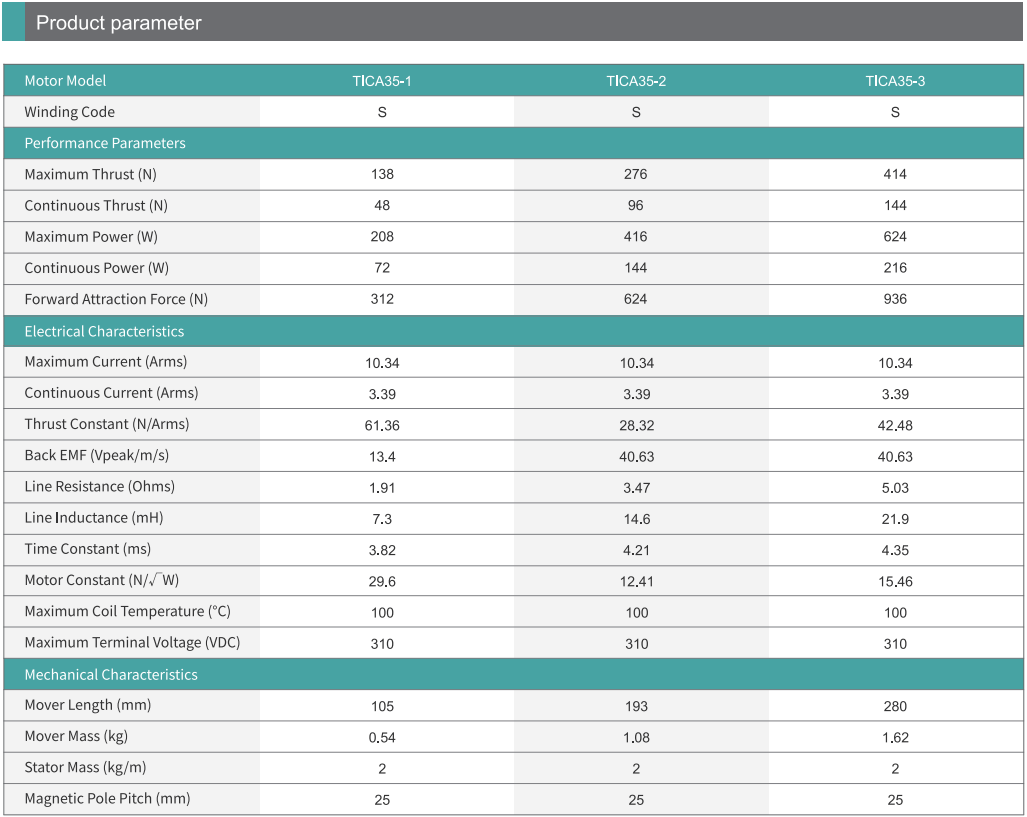The image size is (1027, 817).
Task: Select the Line Resistance value 5.03
Action: pyautogui.click(x=895, y=488)
